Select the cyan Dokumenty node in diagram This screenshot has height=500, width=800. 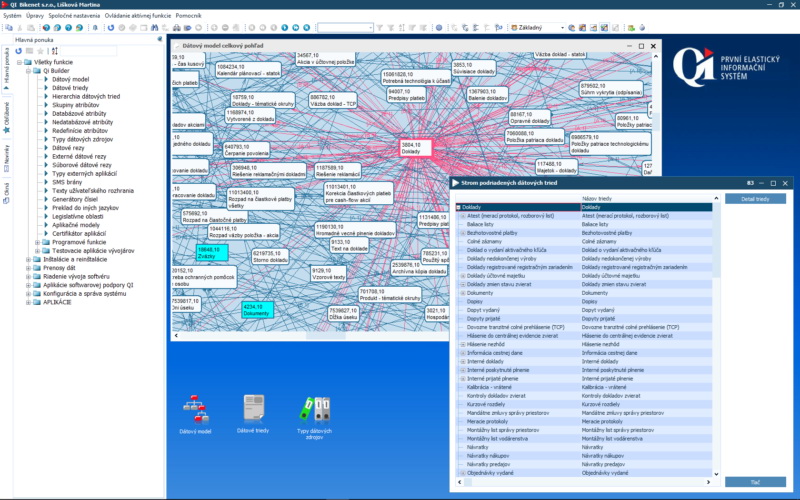click(x=258, y=311)
